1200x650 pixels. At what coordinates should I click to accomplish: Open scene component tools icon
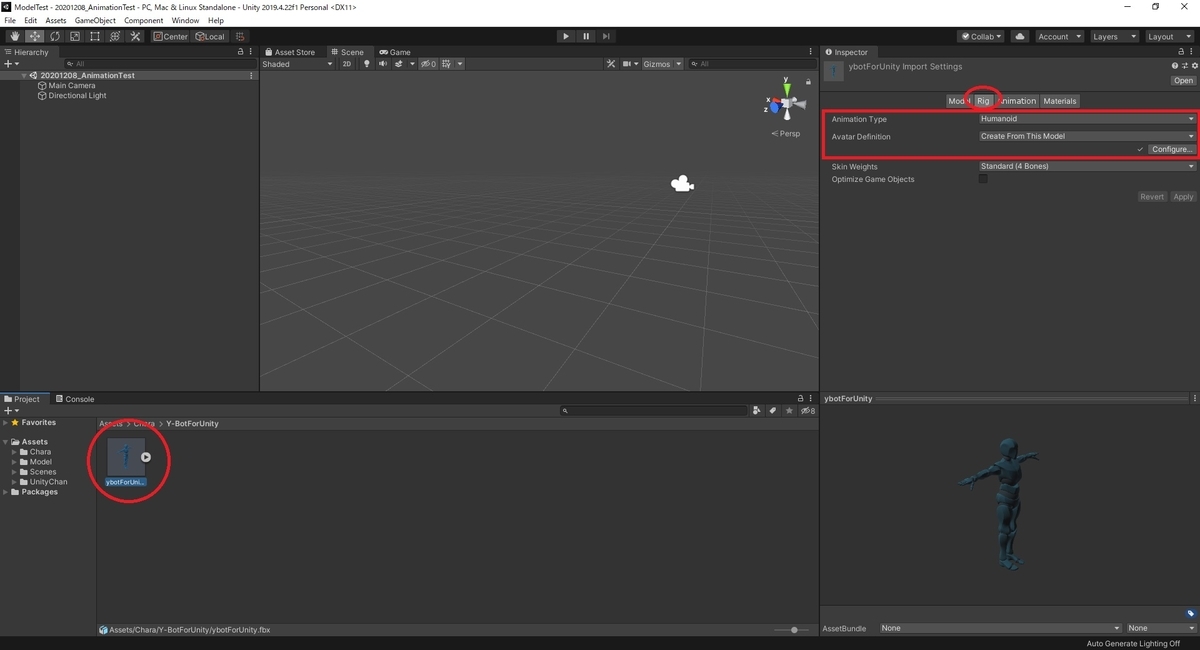(x=611, y=64)
